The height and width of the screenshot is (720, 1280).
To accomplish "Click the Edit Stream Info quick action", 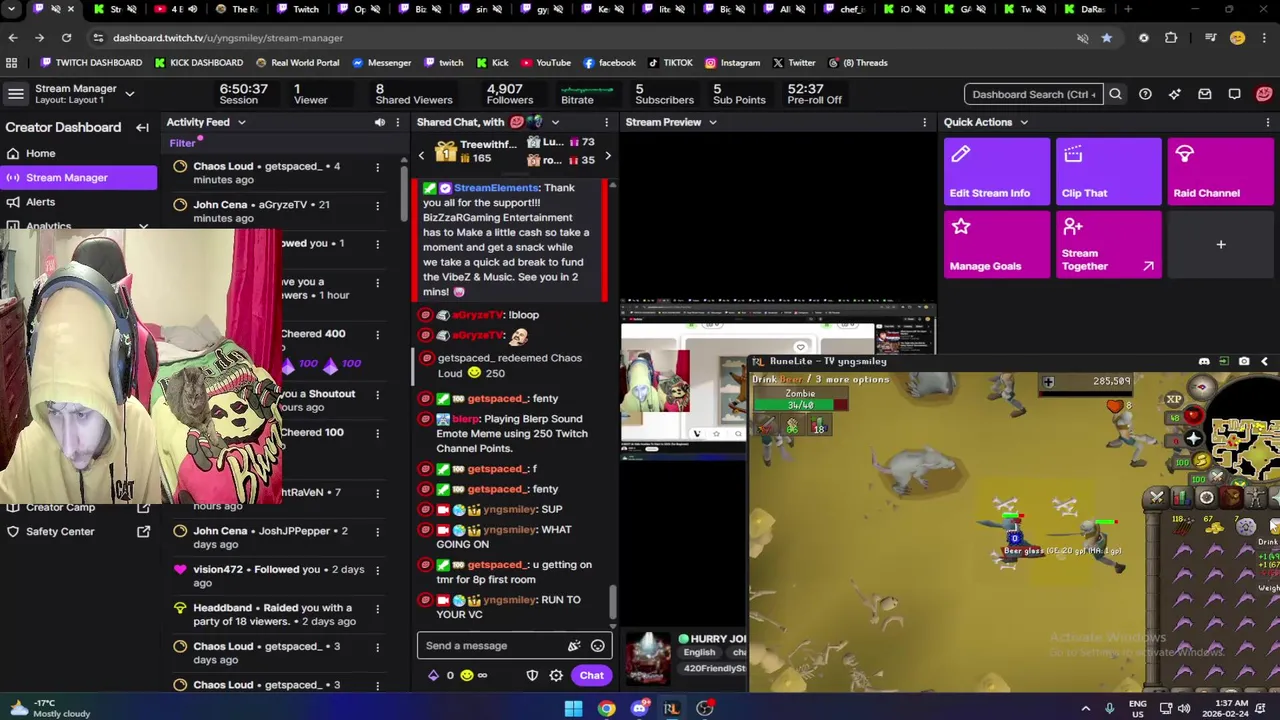I will tap(995, 171).
